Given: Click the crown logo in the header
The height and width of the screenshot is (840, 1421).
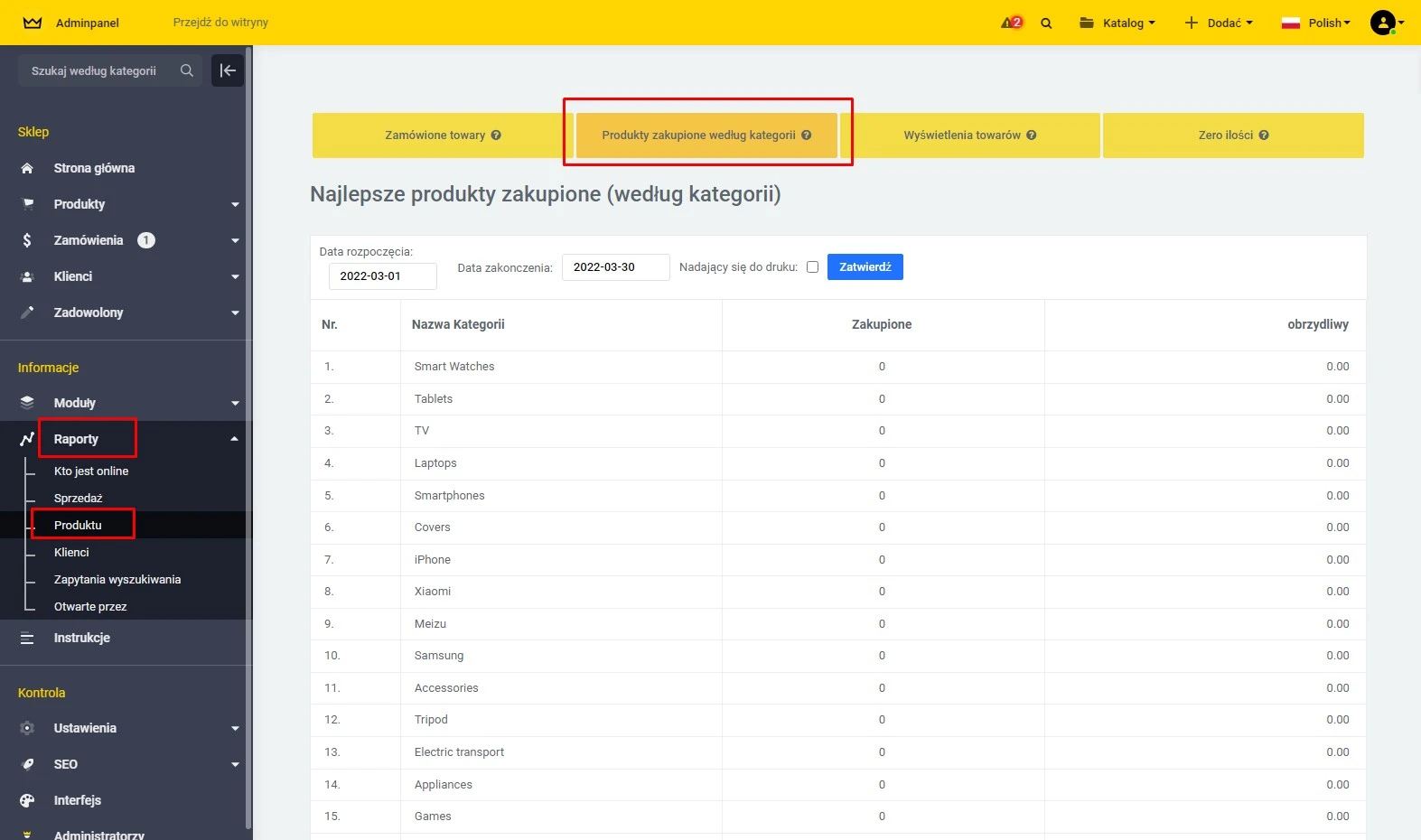Looking at the screenshot, I should pyautogui.click(x=33, y=23).
